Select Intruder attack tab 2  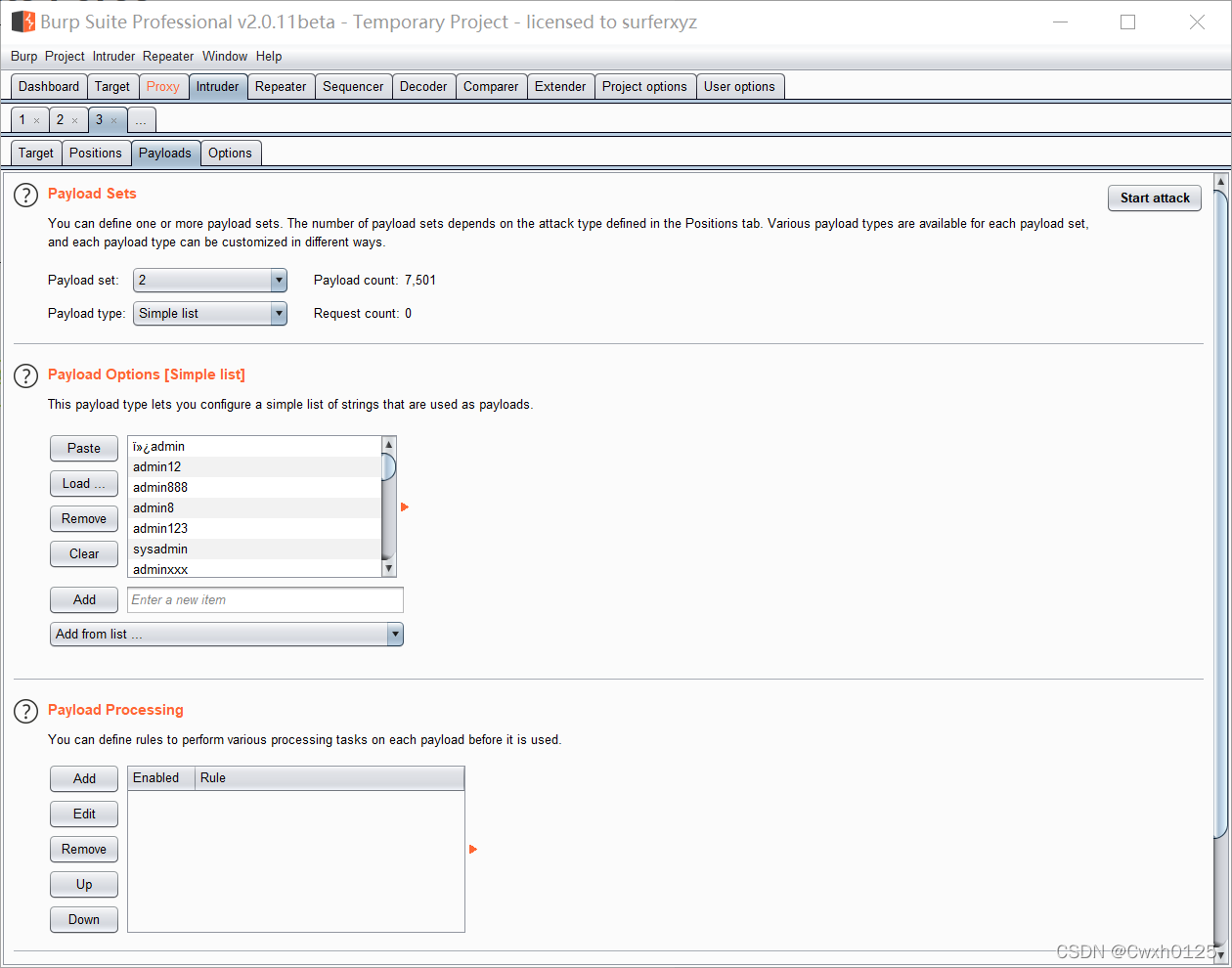pos(60,120)
